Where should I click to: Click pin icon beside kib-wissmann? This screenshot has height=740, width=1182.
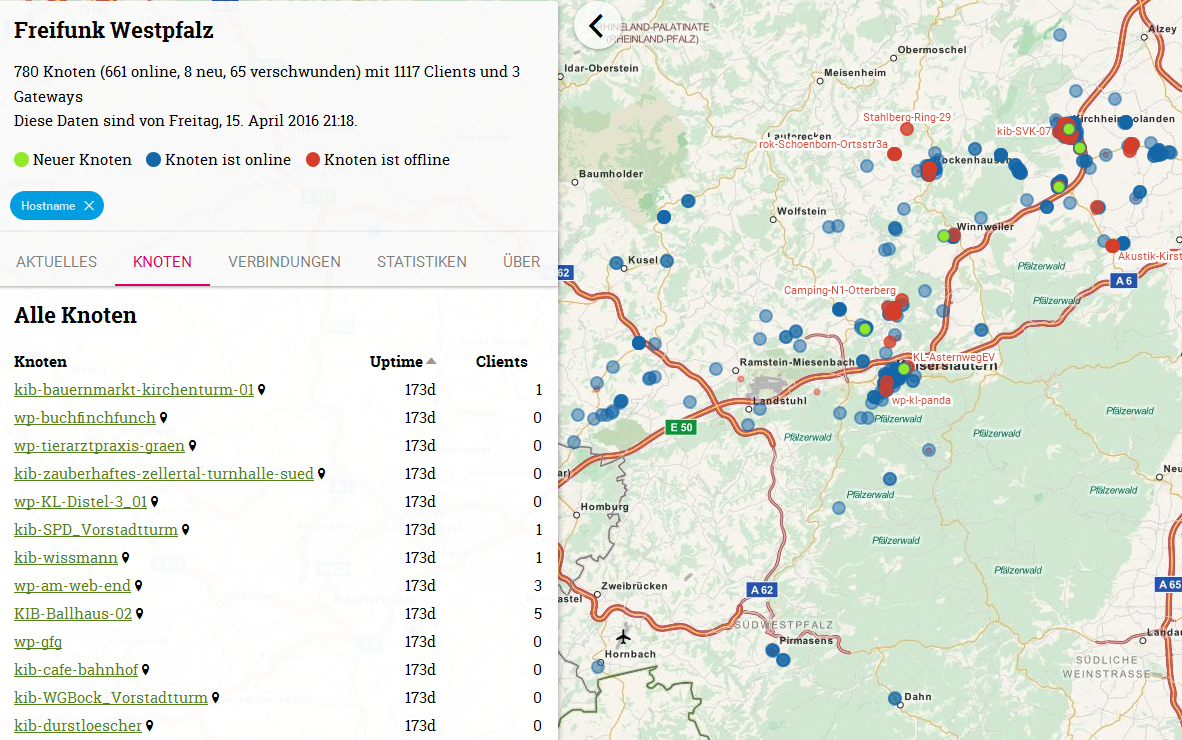125,558
